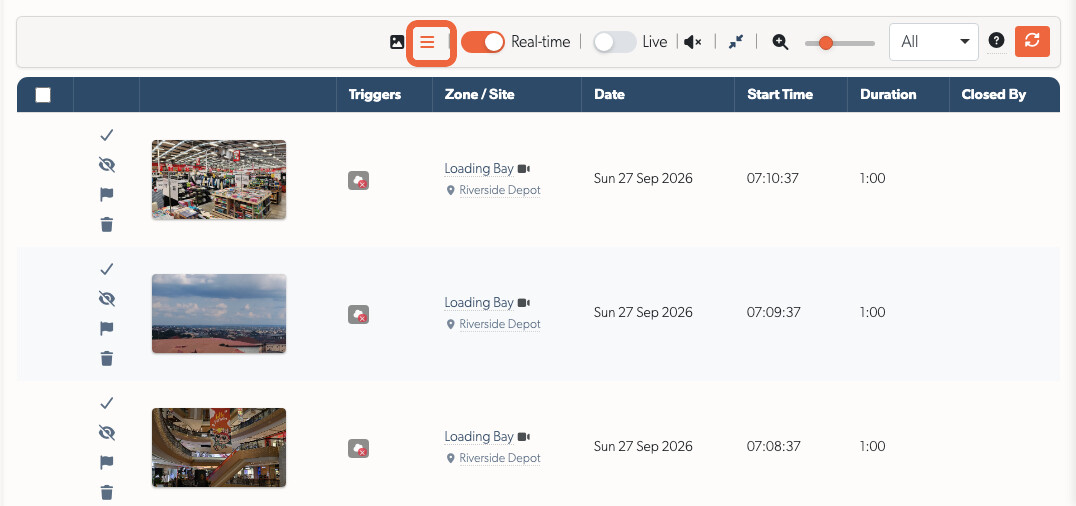
Task: Acknowledge the 07:09:37 event with checkmark
Action: point(106,268)
